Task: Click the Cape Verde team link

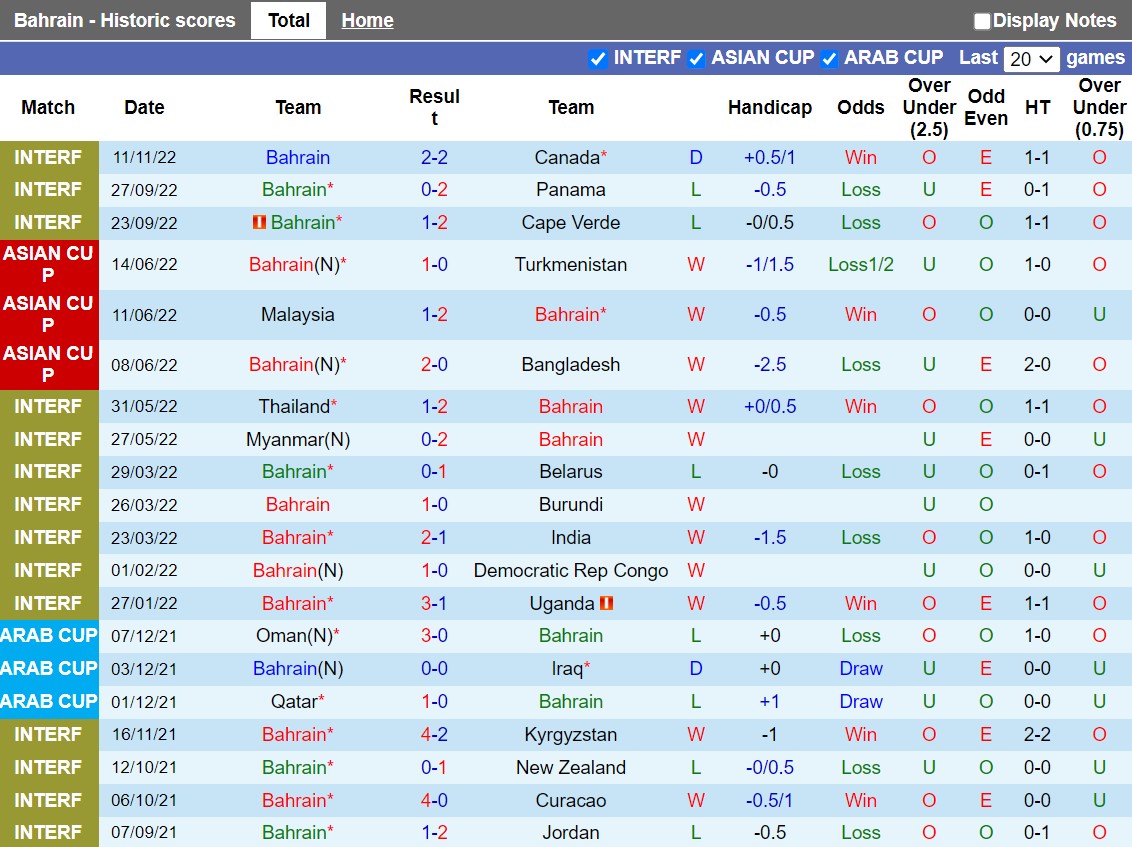Action: coord(571,223)
